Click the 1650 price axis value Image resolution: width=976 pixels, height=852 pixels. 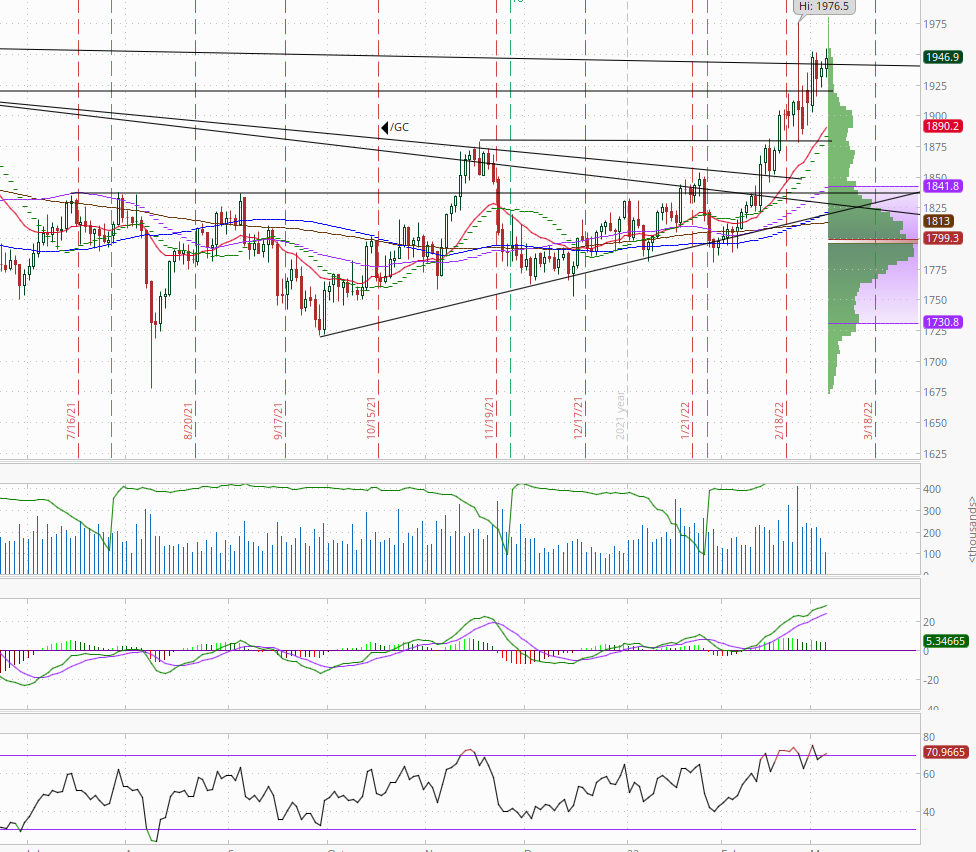936,423
